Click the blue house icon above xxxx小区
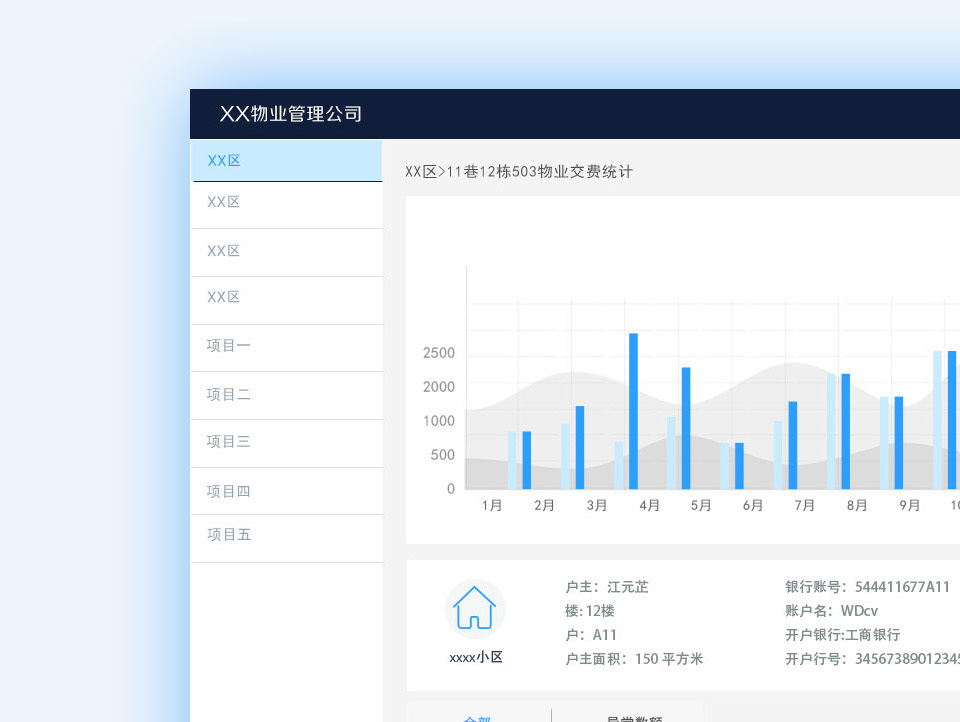 [475, 609]
